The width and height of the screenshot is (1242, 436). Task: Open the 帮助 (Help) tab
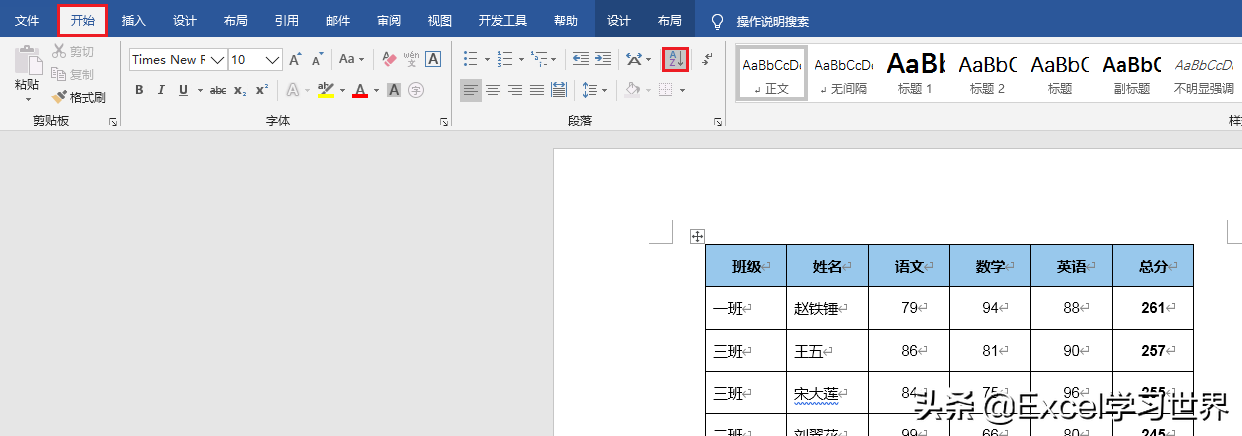566,21
